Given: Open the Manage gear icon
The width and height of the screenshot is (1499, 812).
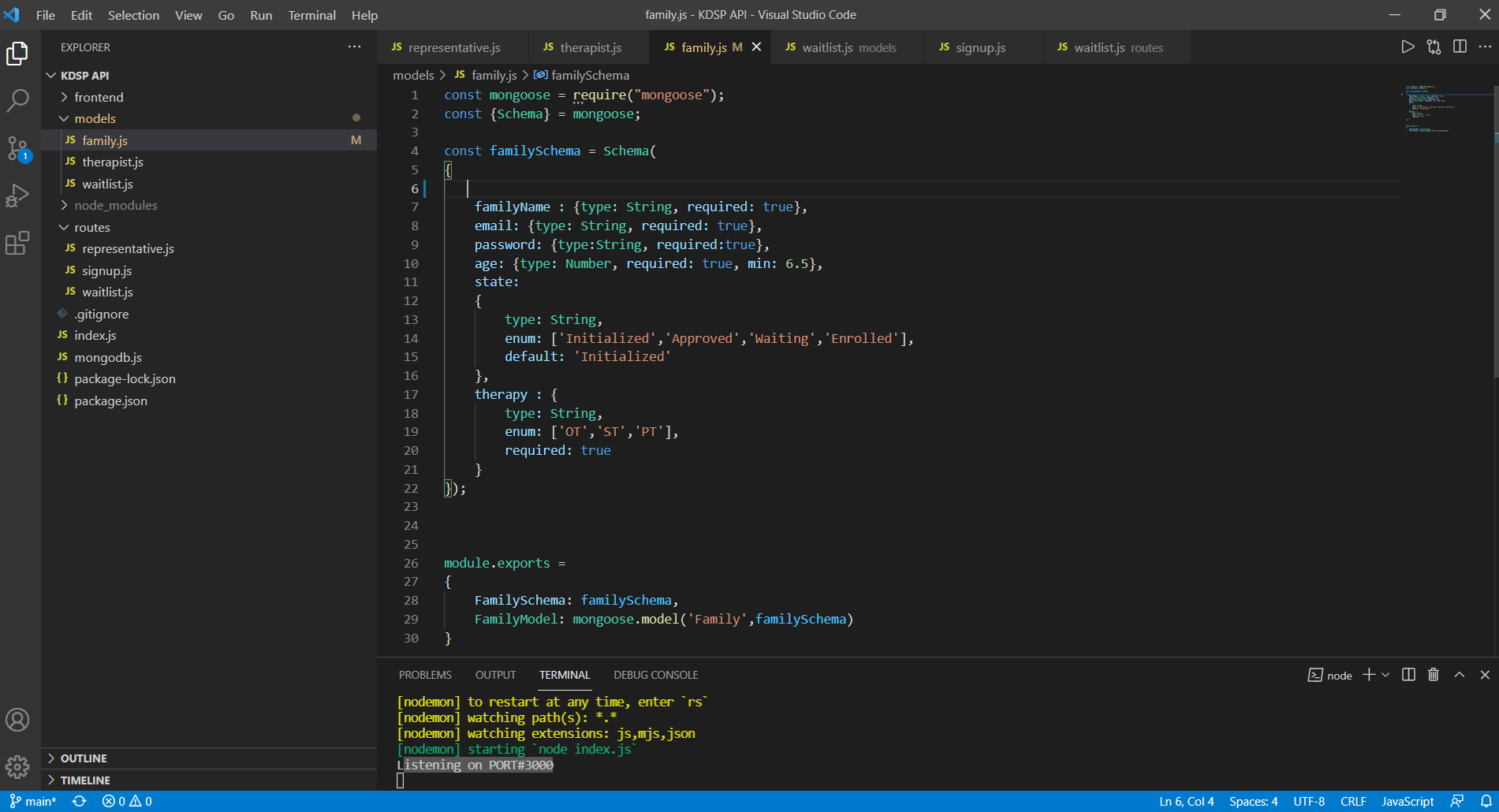Looking at the screenshot, I should (17, 766).
